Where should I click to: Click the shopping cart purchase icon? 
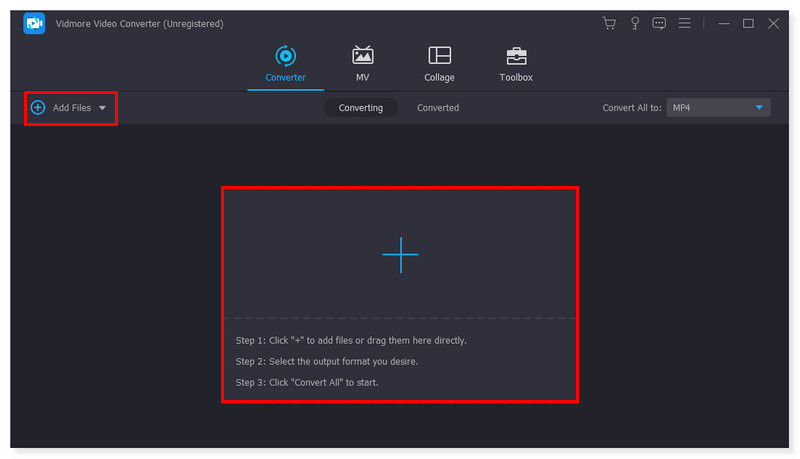(609, 23)
